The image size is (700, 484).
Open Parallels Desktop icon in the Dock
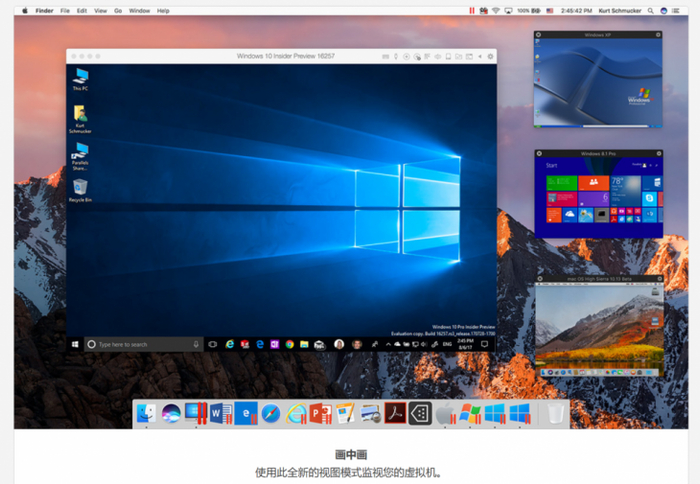[196, 413]
